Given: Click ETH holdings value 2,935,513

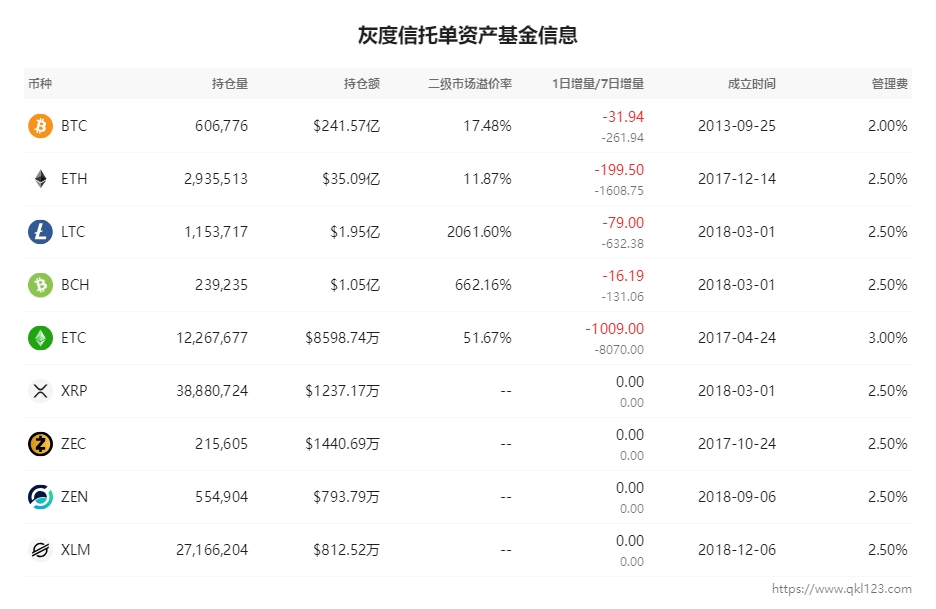Looking at the screenshot, I should (x=216, y=179).
